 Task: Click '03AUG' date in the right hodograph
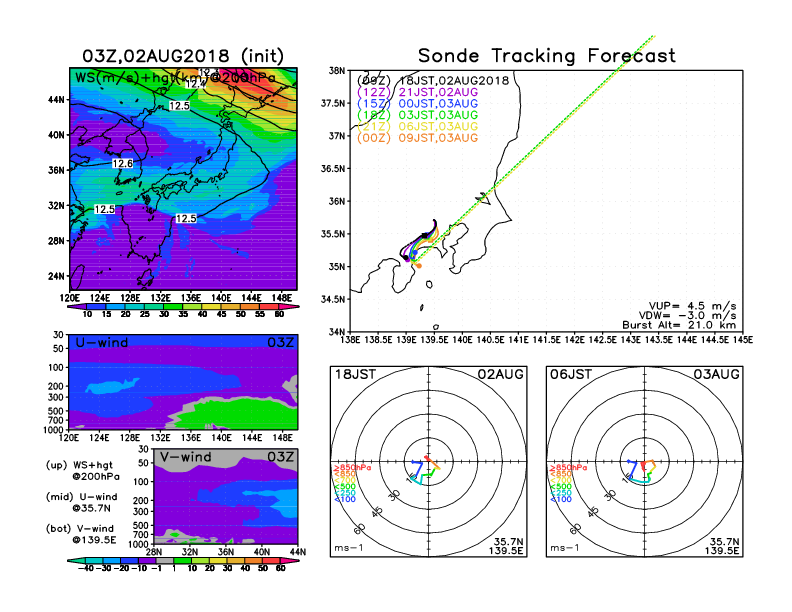pos(716,375)
